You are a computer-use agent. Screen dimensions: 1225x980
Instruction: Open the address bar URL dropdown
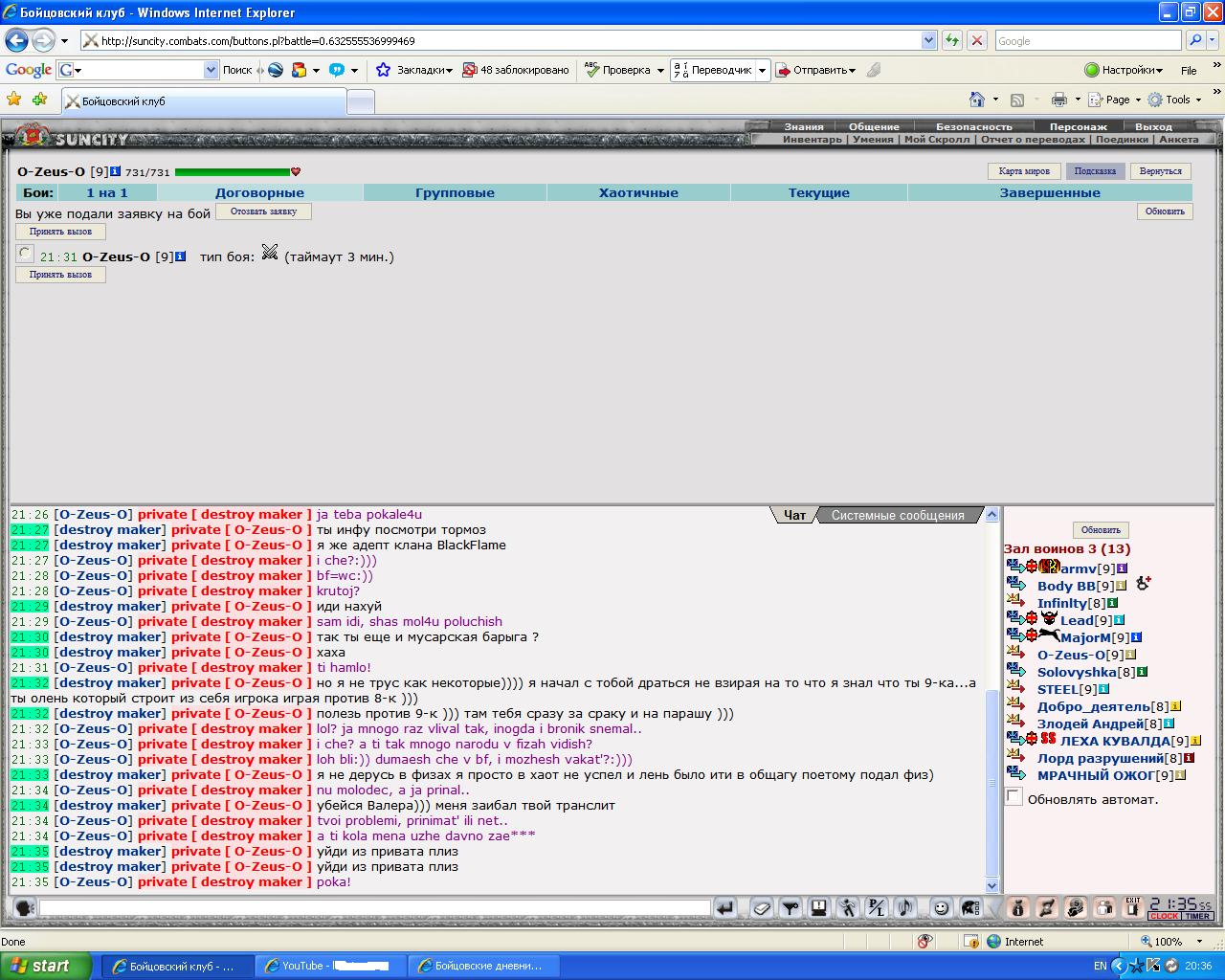point(928,40)
